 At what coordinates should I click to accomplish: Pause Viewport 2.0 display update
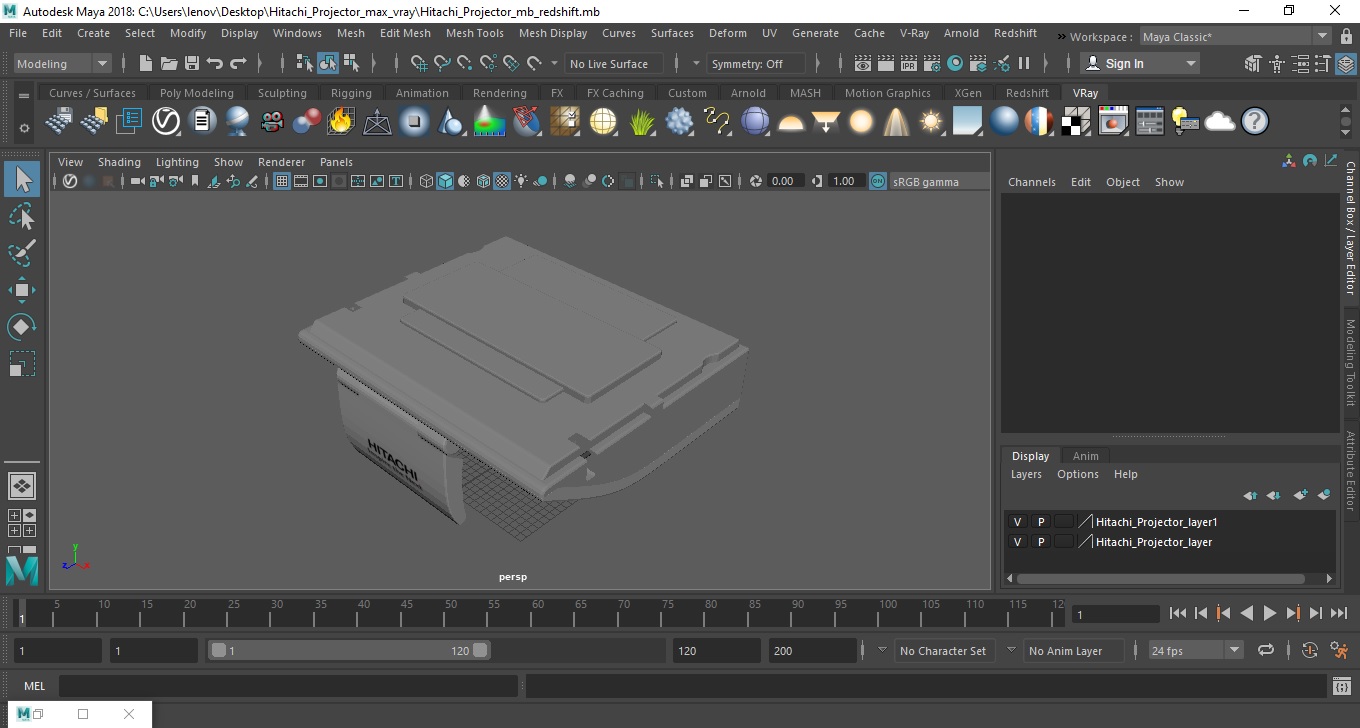click(1024, 63)
